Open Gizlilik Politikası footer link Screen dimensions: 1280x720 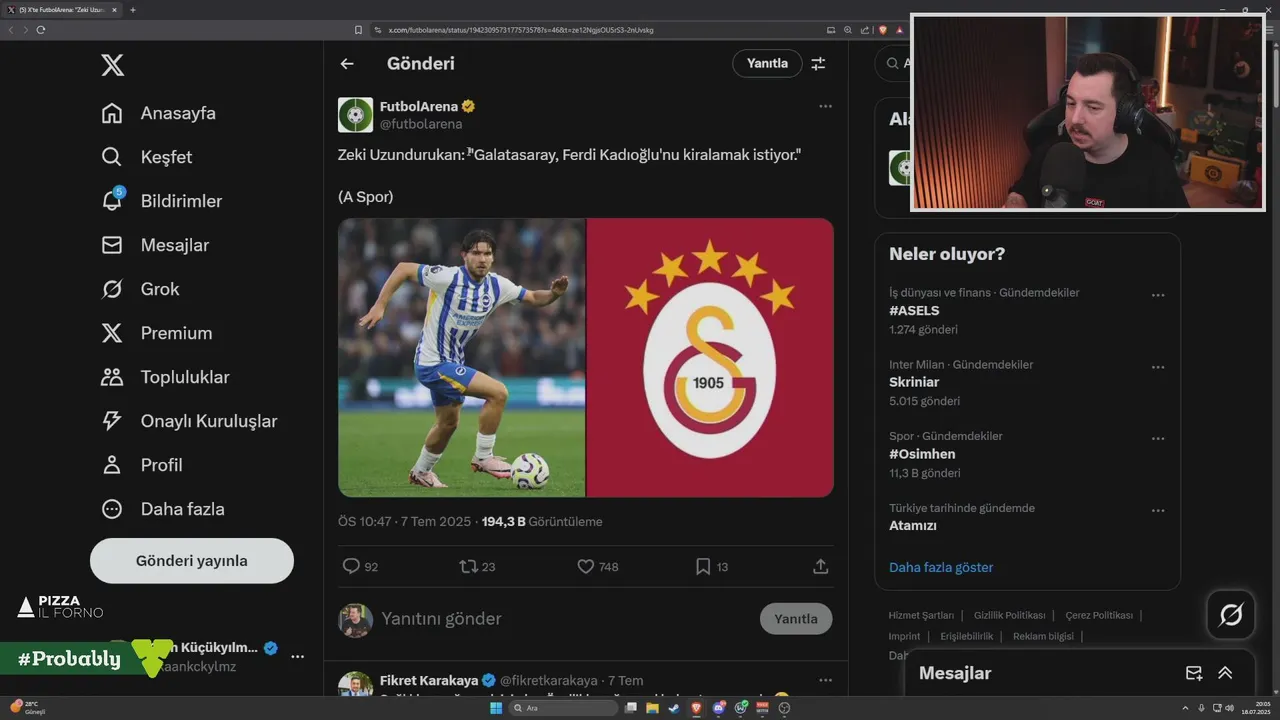[x=1010, y=615]
